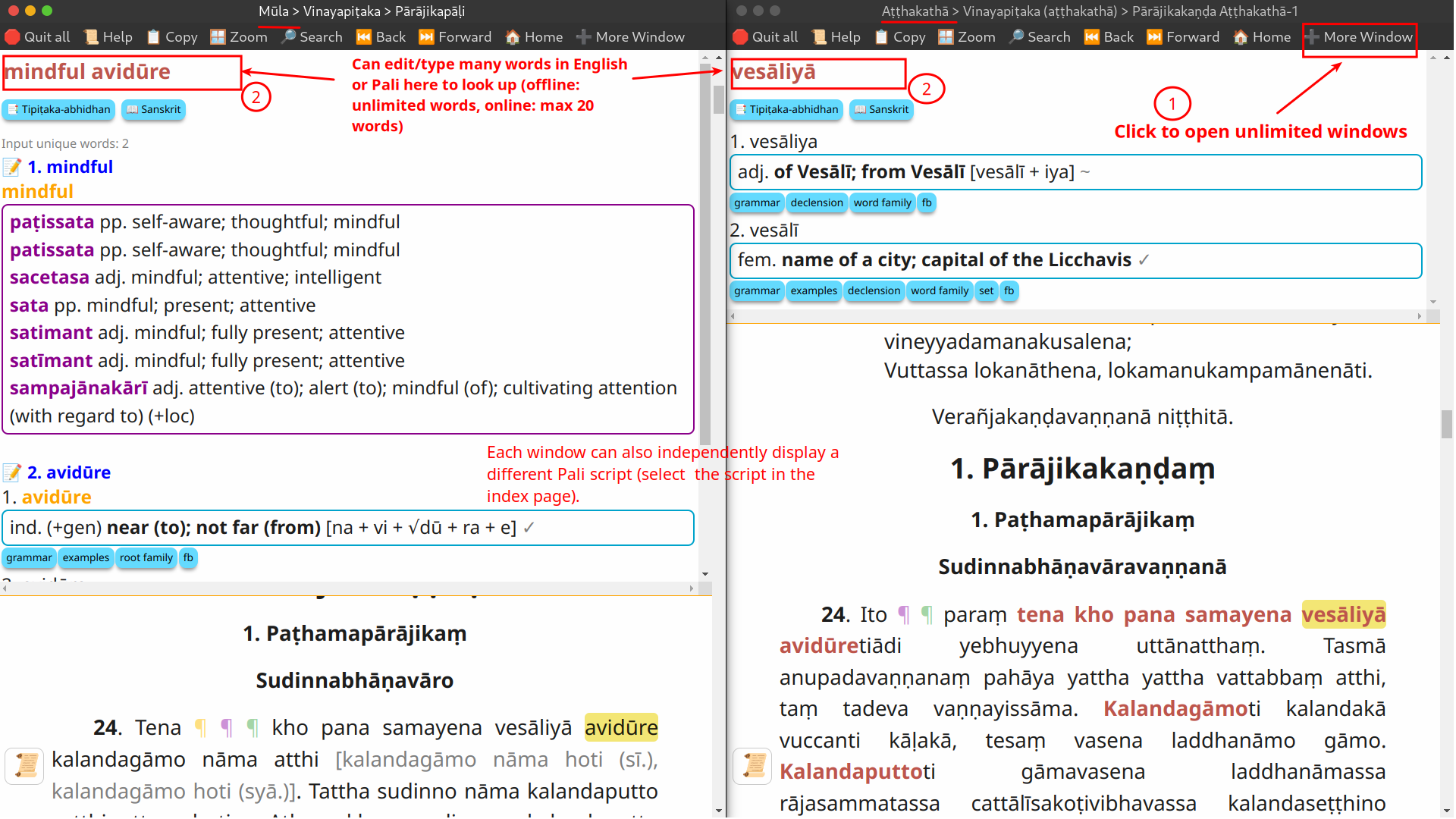
Task: Click bold word 'Kalandaputto' in the commentary
Action: pos(851,772)
